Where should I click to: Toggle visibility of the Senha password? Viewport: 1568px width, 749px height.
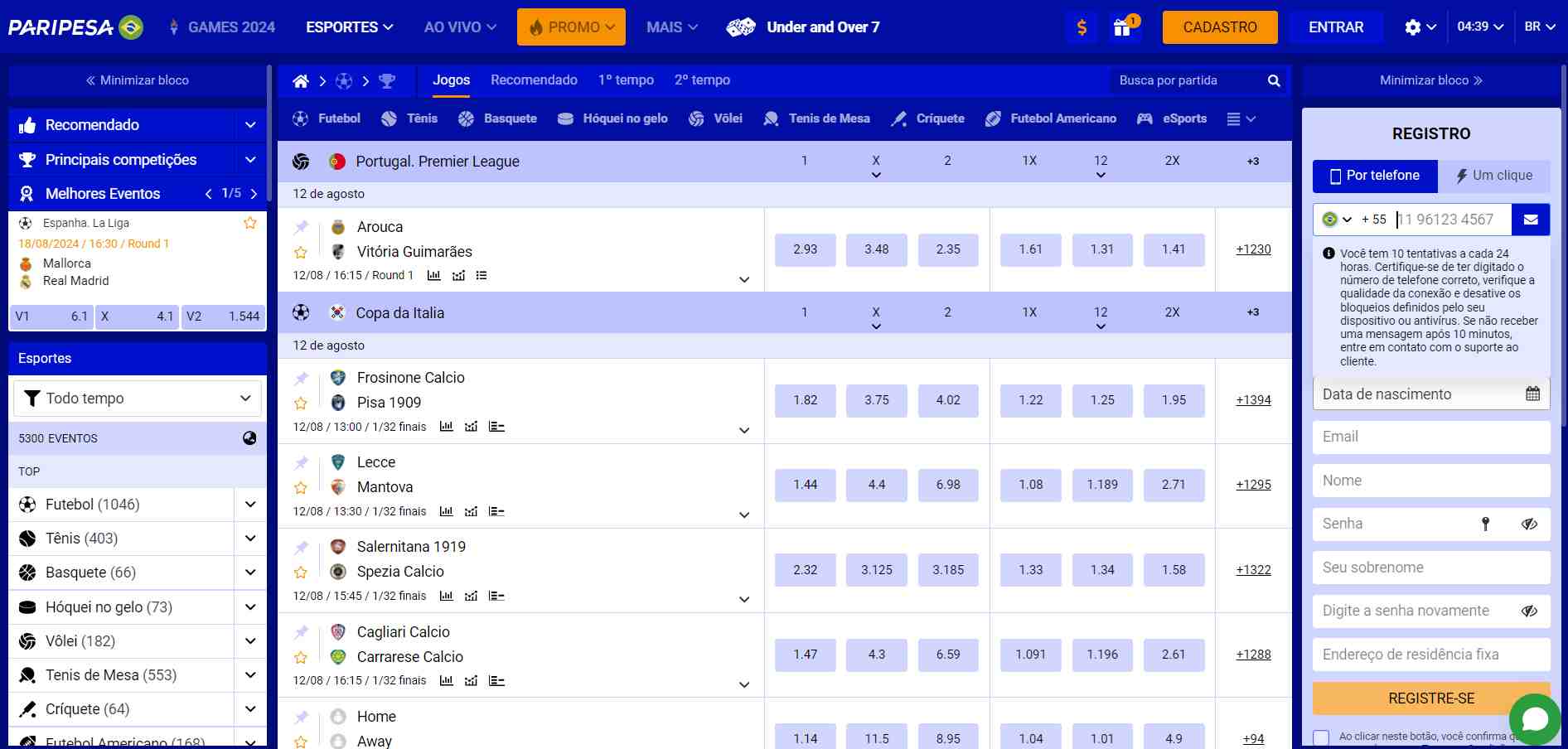1529,524
